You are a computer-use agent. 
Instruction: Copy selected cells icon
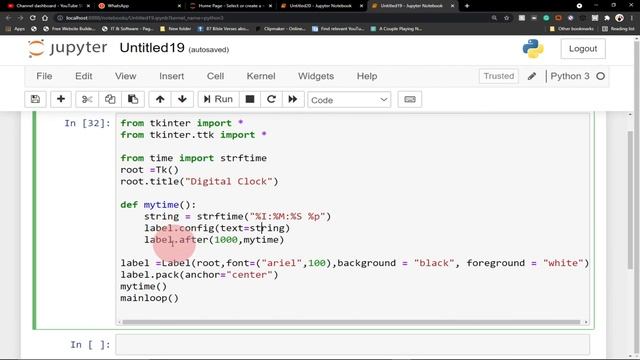point(110,99)
